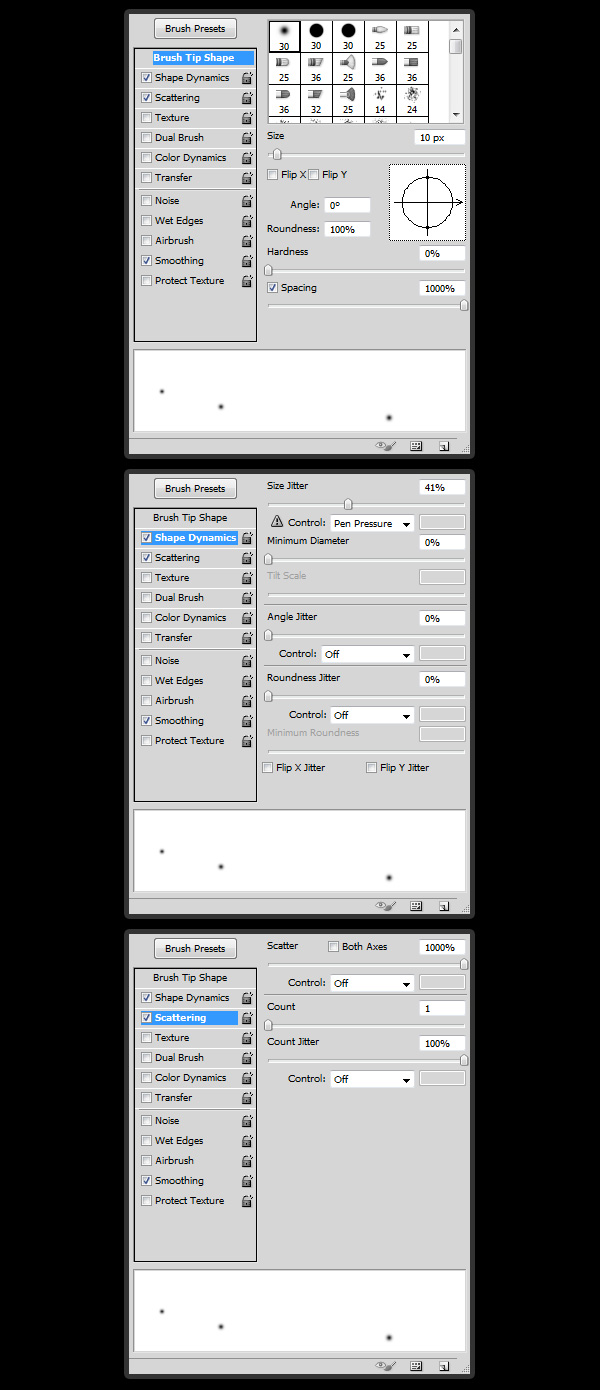Click Brush Presets button in bottom panel
The height and width of the screenshot is (1390, 600).
[x=196, y=949]
